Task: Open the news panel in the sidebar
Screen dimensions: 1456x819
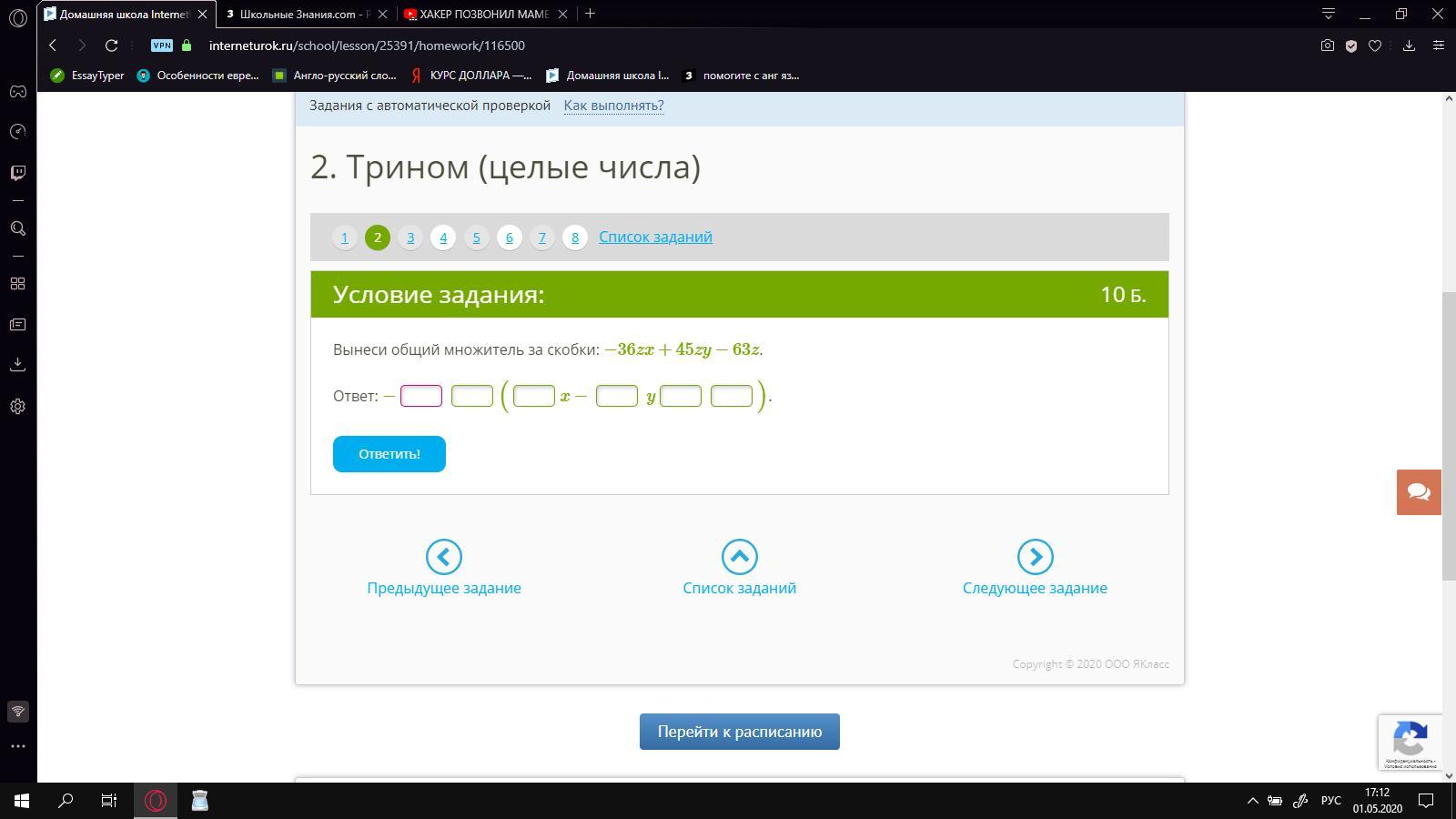Action: [x=17, y=325]
